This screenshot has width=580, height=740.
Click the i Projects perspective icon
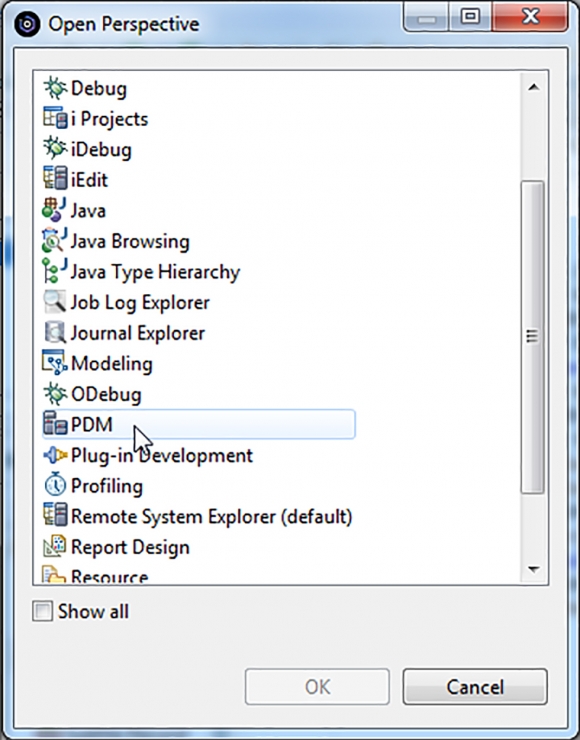[55, 118]
